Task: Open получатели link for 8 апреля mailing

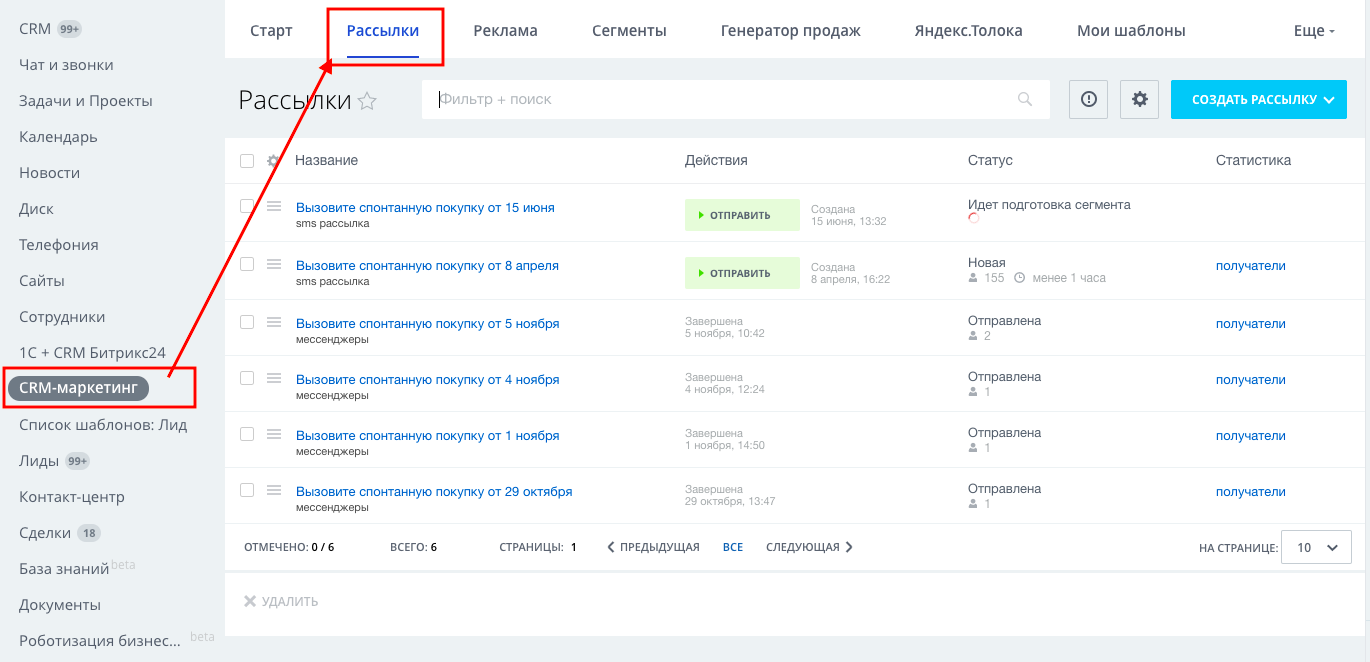Action: coord(1251,266)
